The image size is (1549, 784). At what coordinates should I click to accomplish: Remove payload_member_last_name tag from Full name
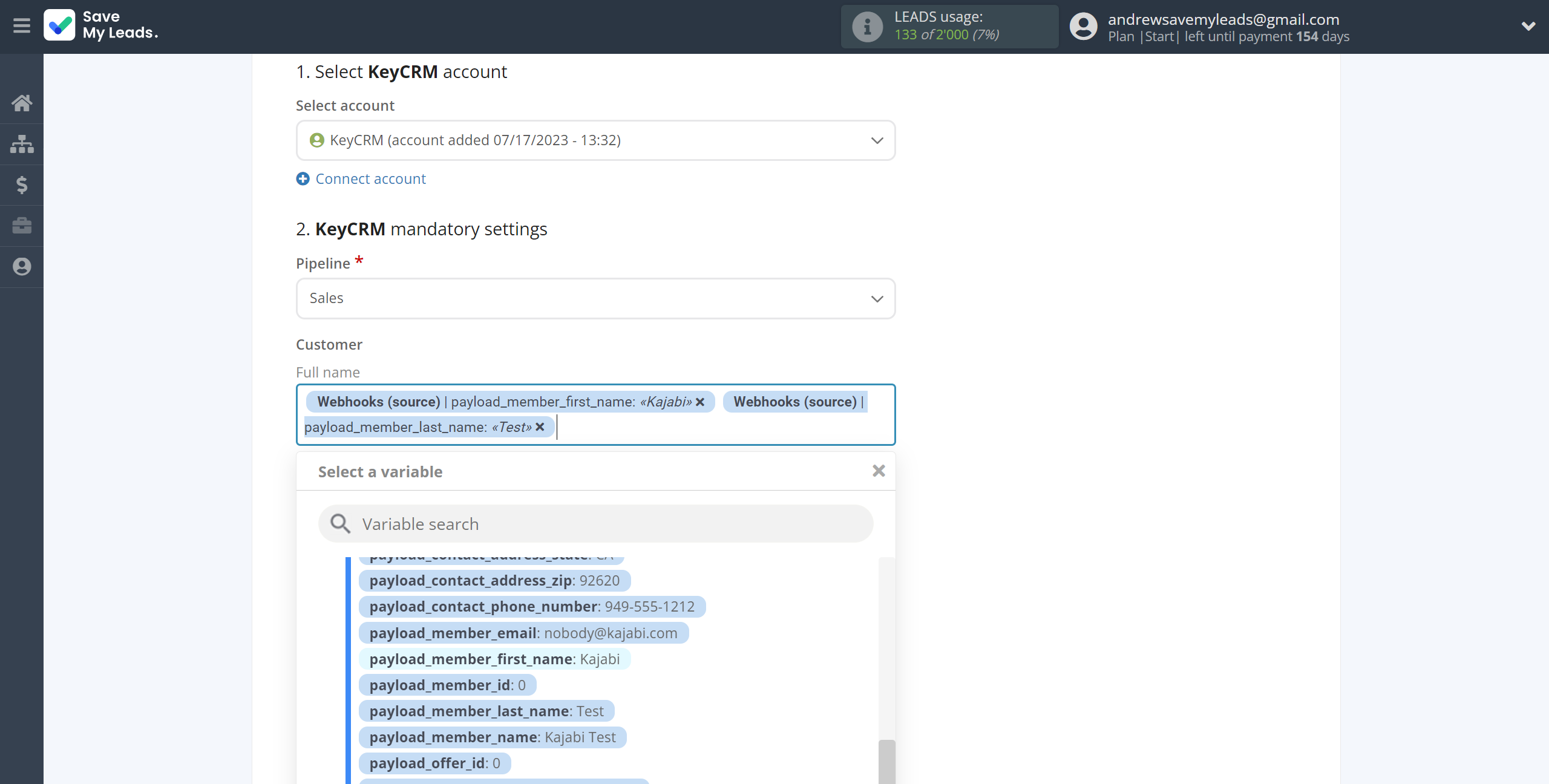pyautogui.click(x=540, y=427)
